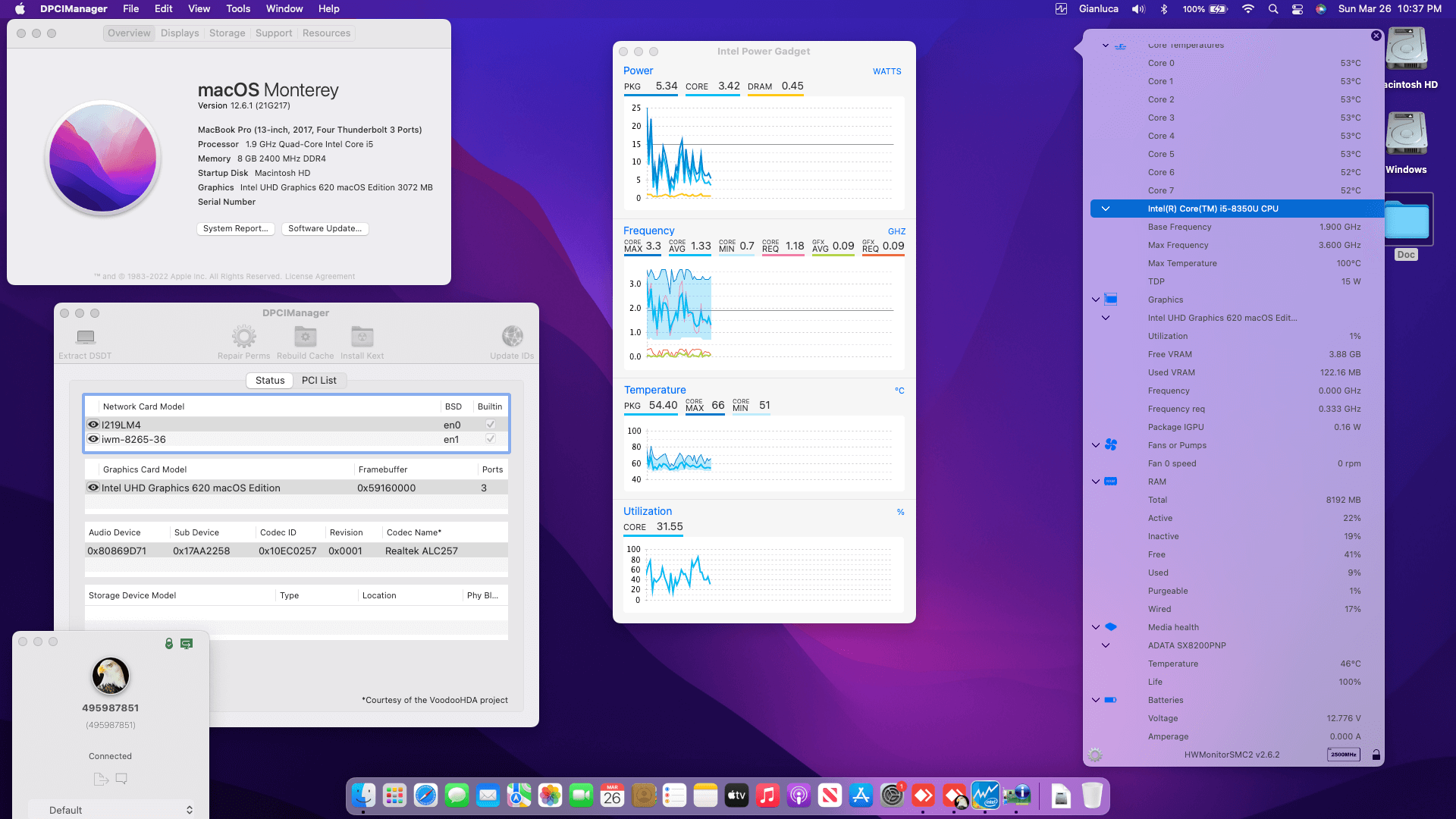The height and width of the screenshot is (819, 1456).
Task: Click the Repair Perms gear icon
Action: pyautogui.click(x=243, y=337)
